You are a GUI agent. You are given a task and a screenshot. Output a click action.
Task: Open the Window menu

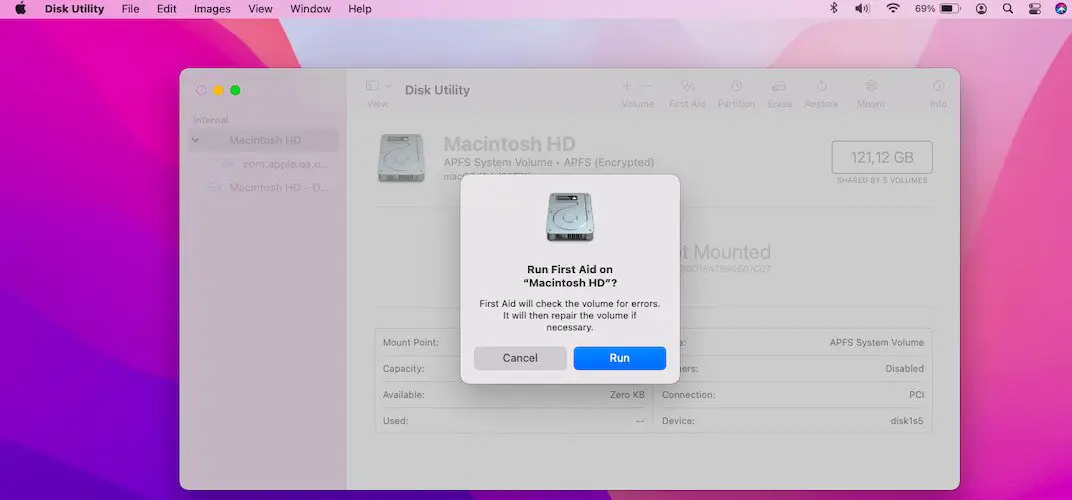point(310,9)
